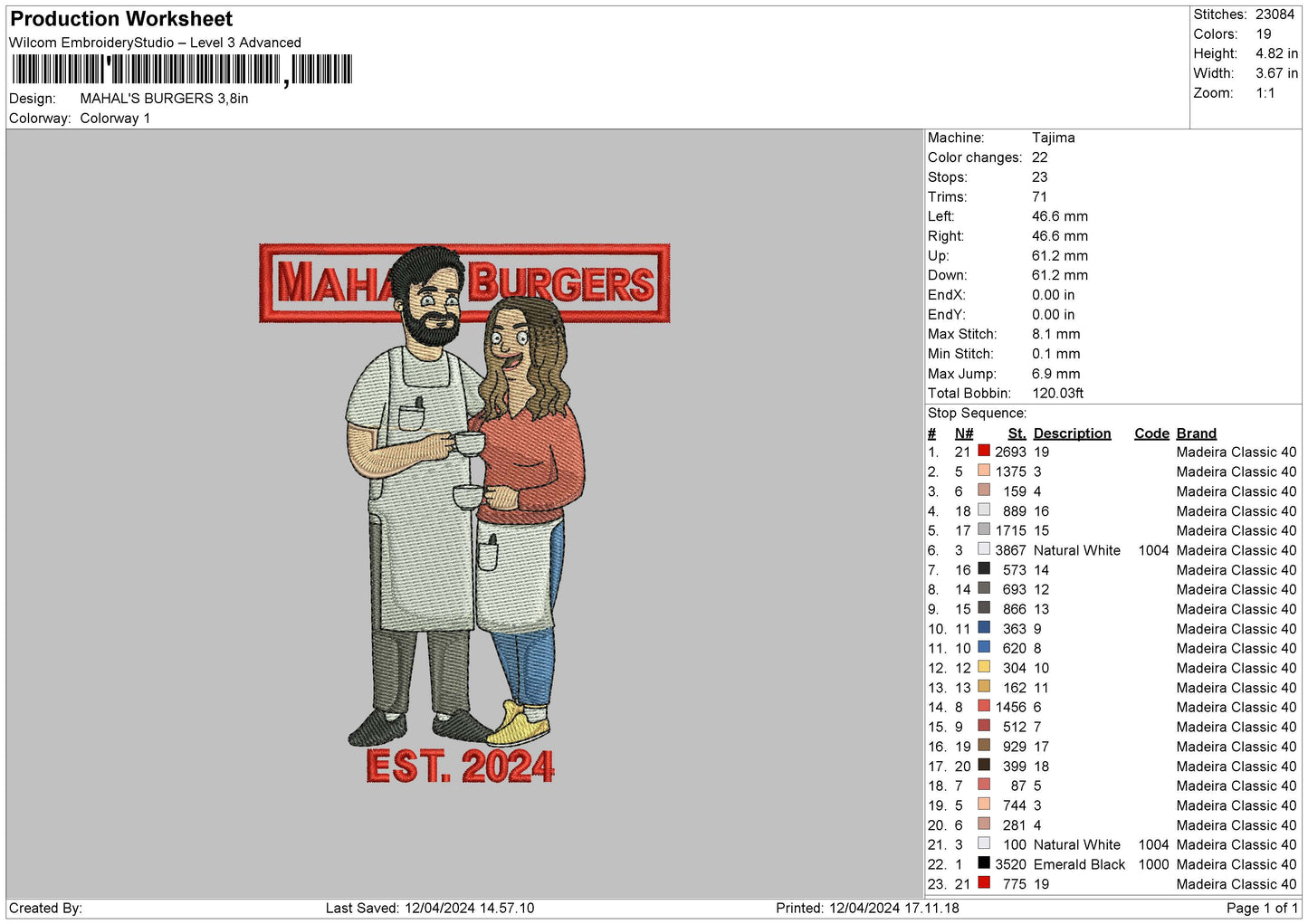
Task: Click the Colors value '19'
Action: pos(1264,34)
